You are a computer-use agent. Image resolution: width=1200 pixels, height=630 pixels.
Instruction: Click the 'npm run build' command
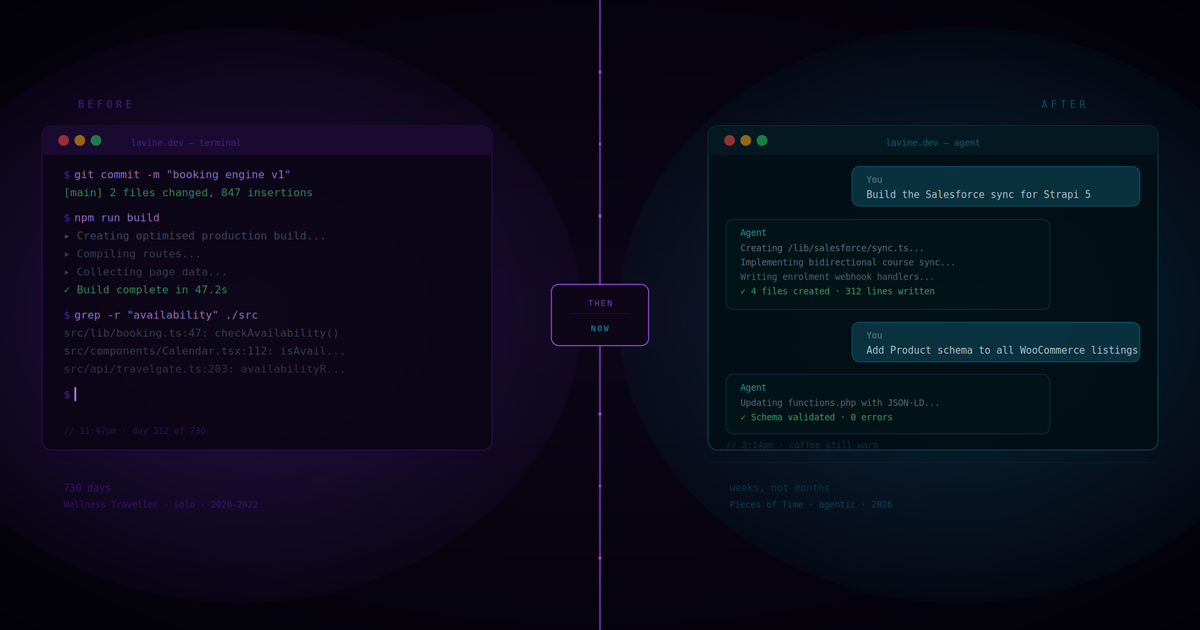pyautogui.click(x=112, y=218)
